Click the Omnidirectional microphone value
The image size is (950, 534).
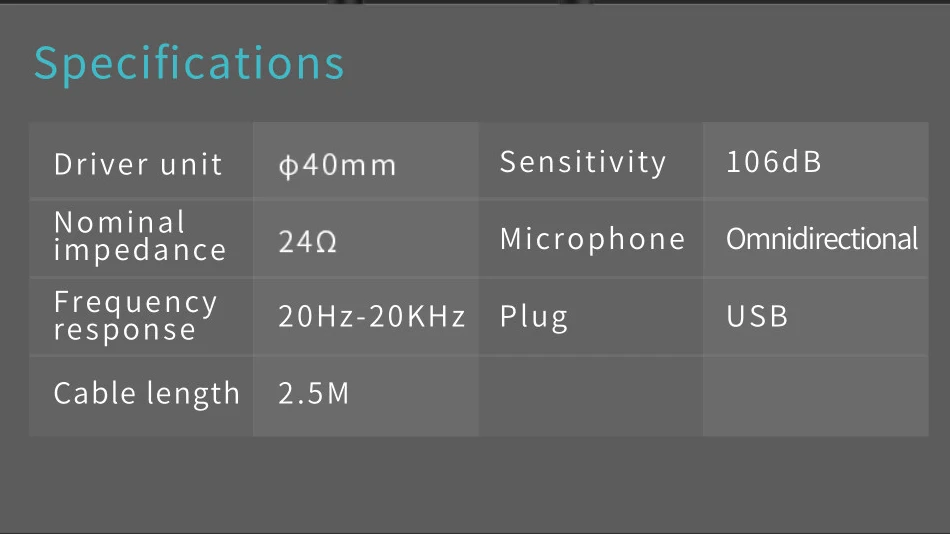(x=822, y=239)
